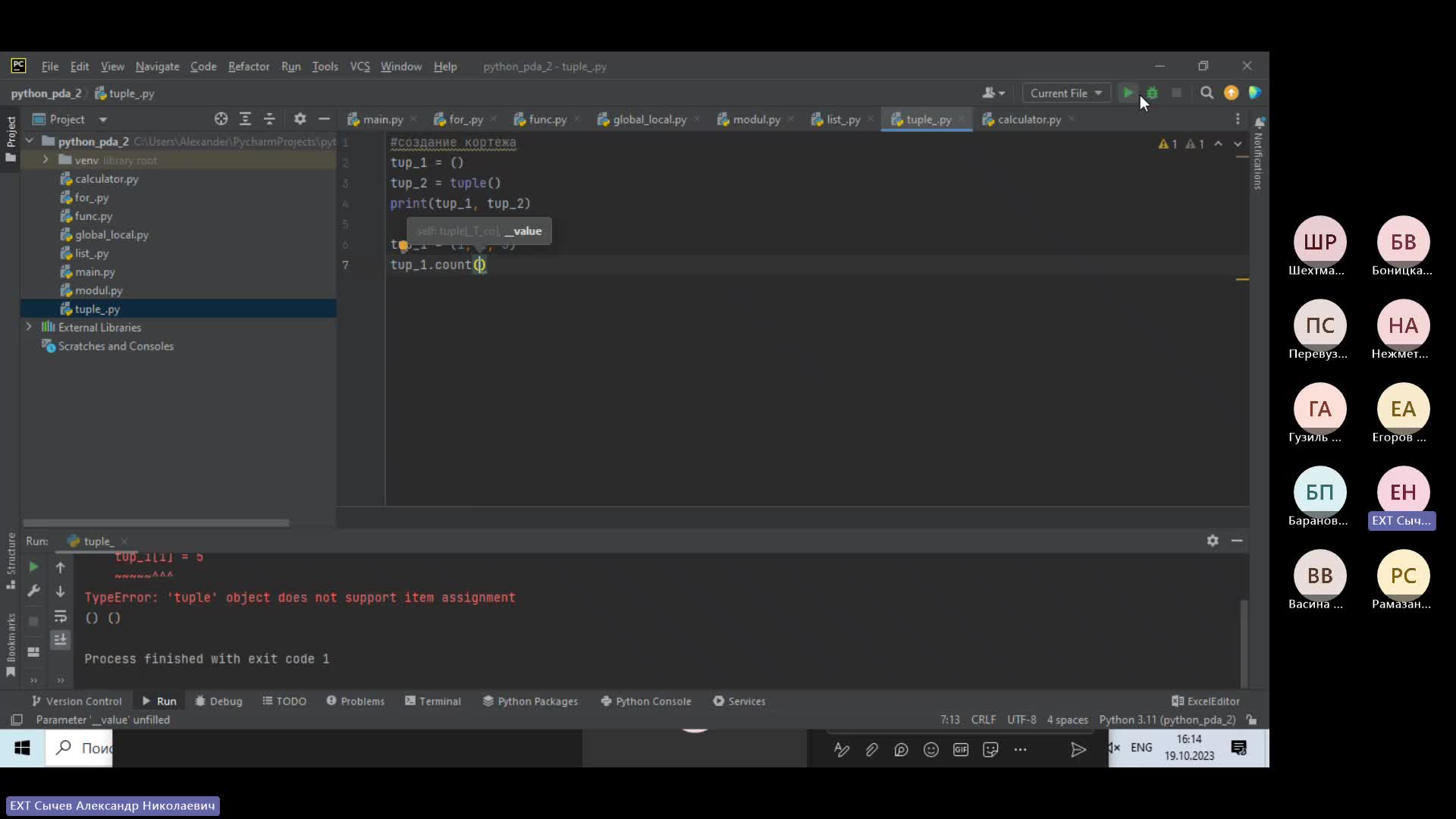Expand External Libraries node
The height and width of the screenshot is (819, 1456).
(29, 327)
